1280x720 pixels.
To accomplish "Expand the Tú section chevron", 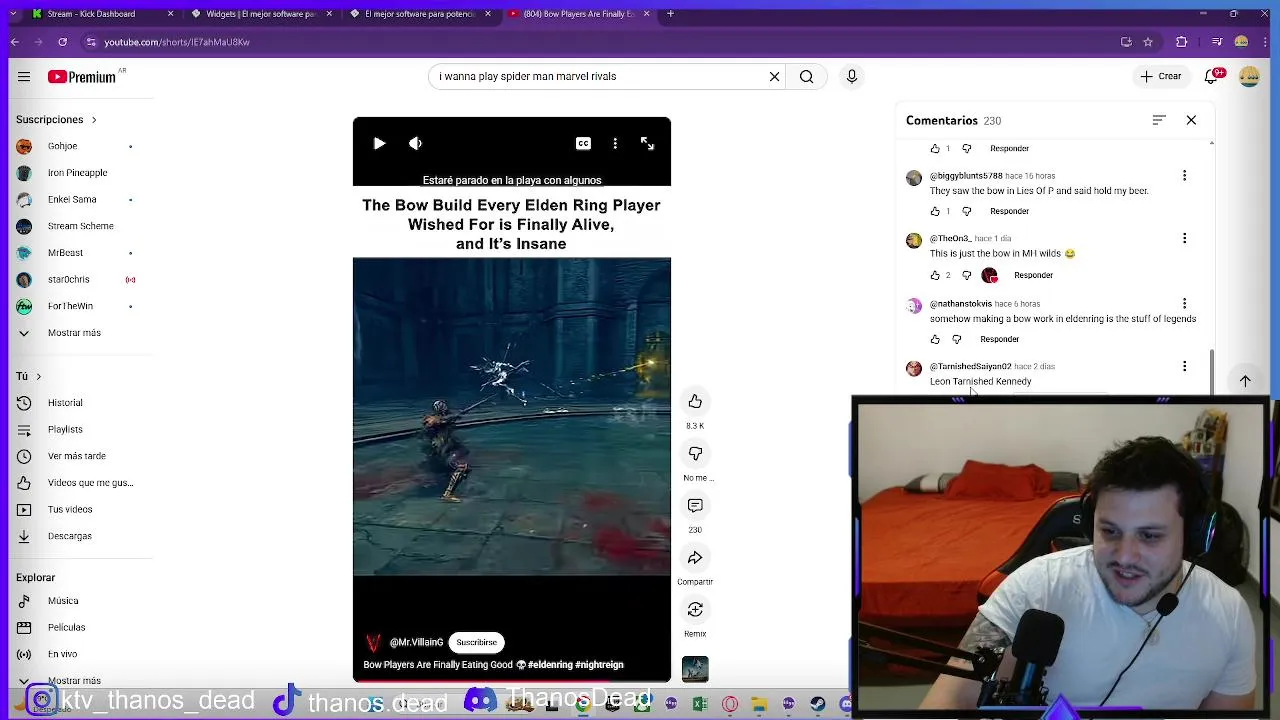I will pyautogui.click(x=38, y=376).
